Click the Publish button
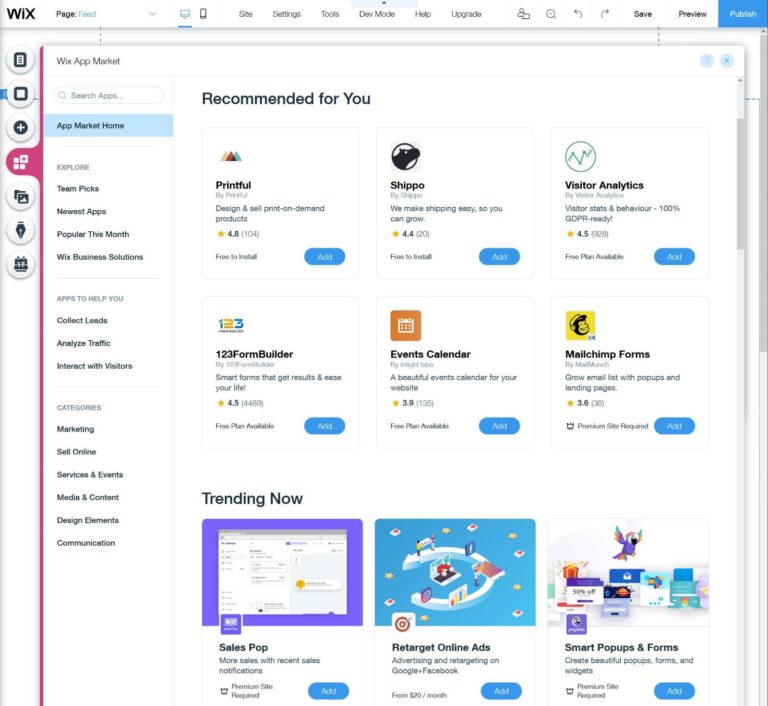This screenshot has height=706, width=768. pos(743,14)
